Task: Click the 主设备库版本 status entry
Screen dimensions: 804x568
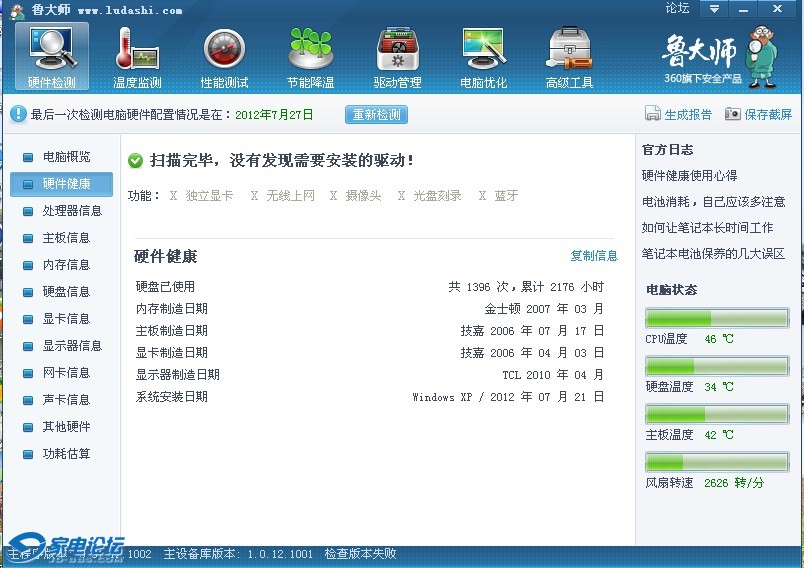Action: 238,554
